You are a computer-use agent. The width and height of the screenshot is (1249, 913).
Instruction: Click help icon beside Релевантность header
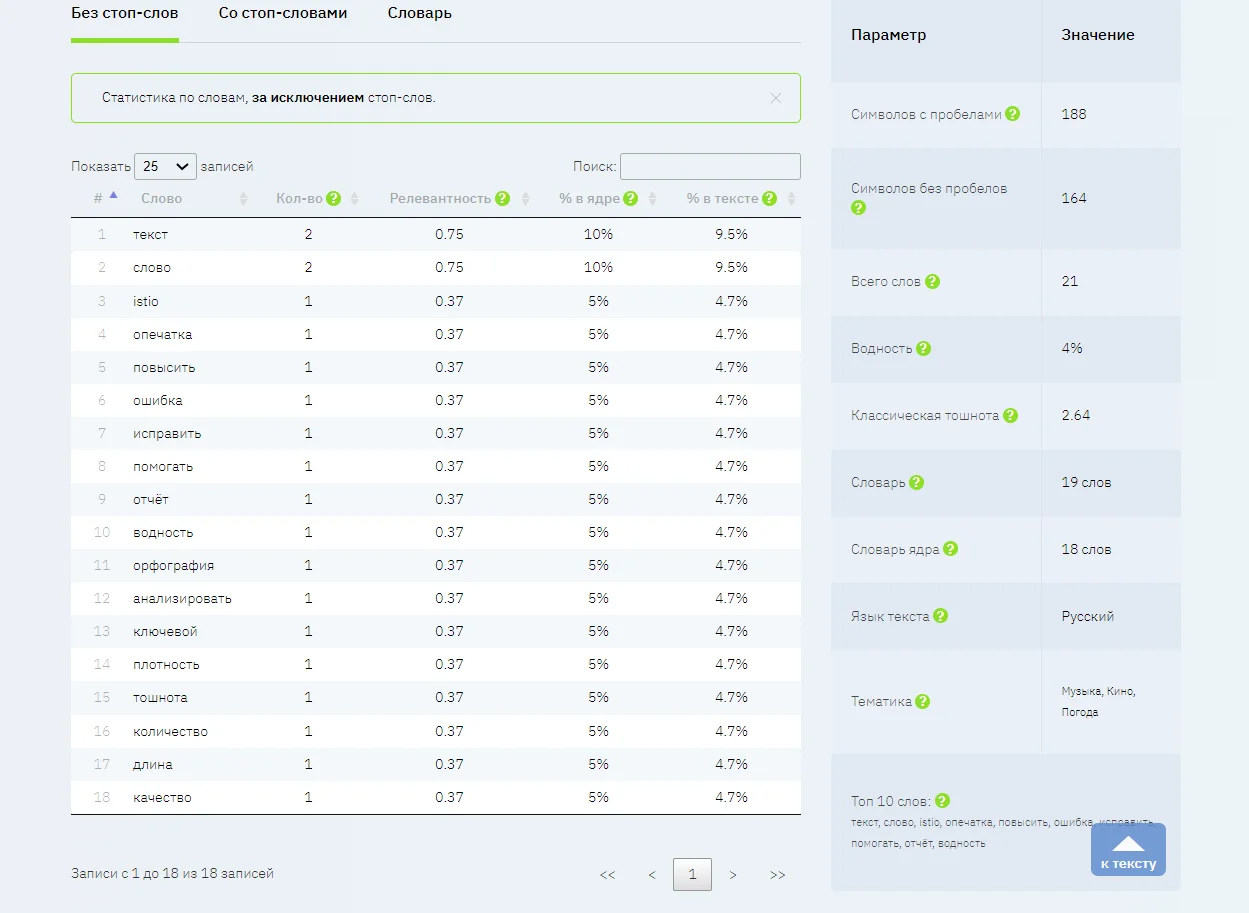[502, 199]
